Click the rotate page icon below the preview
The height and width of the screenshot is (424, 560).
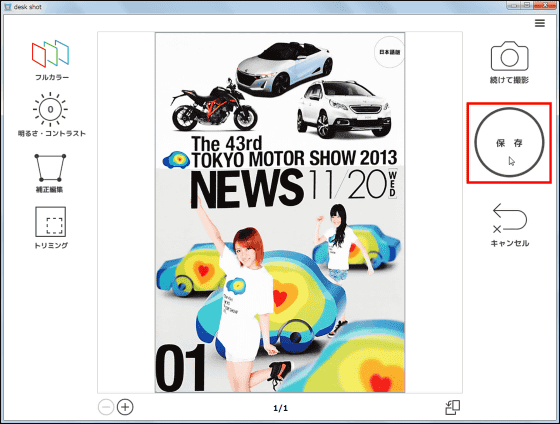452,407
